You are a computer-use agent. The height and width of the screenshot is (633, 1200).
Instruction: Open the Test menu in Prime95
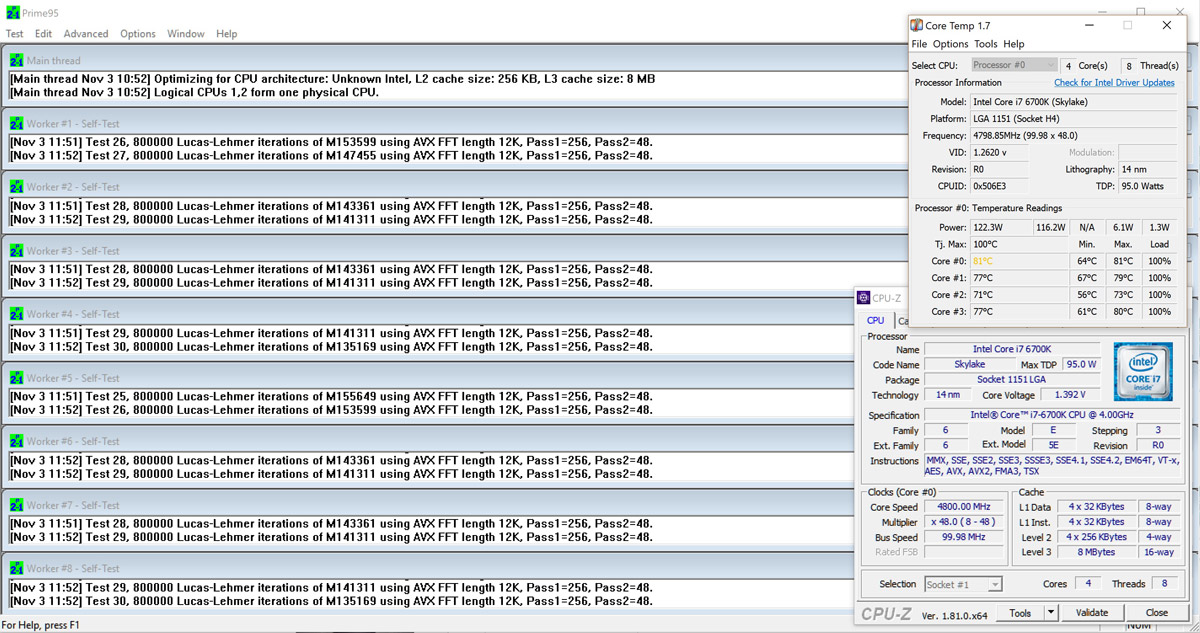(x=15, y=34)
